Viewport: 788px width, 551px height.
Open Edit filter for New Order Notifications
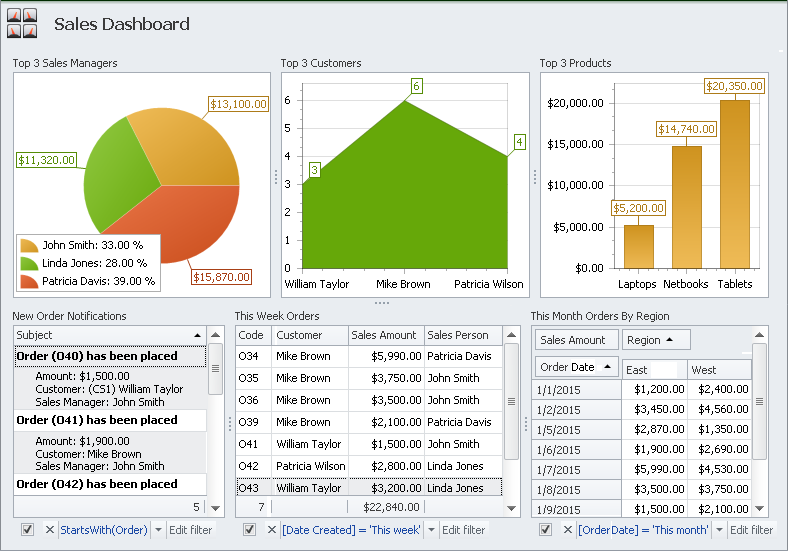coord(190,530)
